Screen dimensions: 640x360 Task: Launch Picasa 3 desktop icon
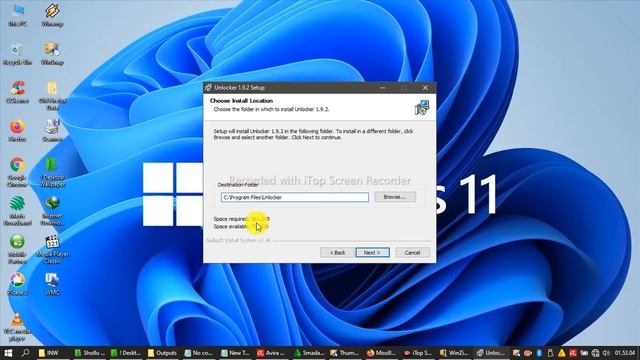click(x=17, y=284)
